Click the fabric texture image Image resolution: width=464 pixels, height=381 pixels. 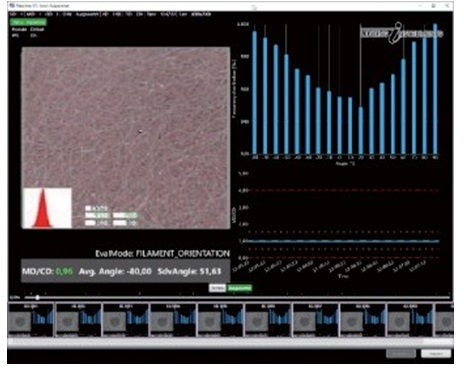(126, 138)
